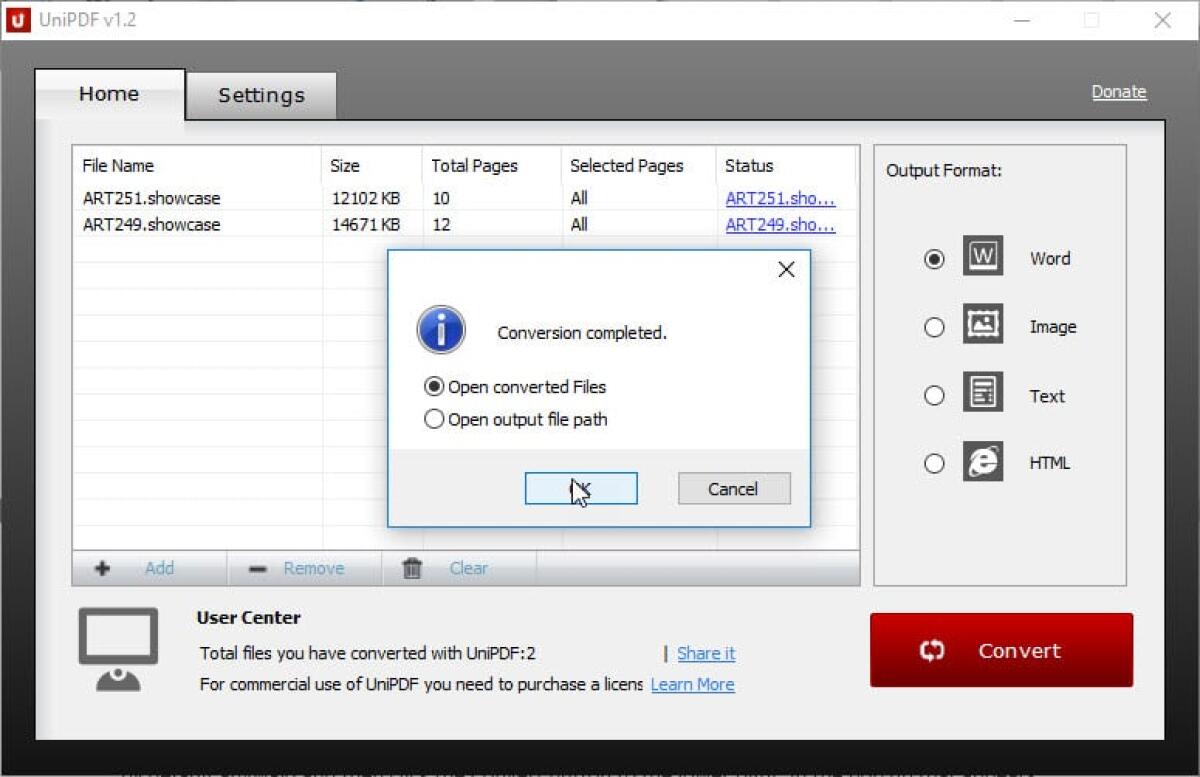The height and width of the screenshot is (777, 1200).
Task: Switch to the Settings tab
Action: pos(260,94)
